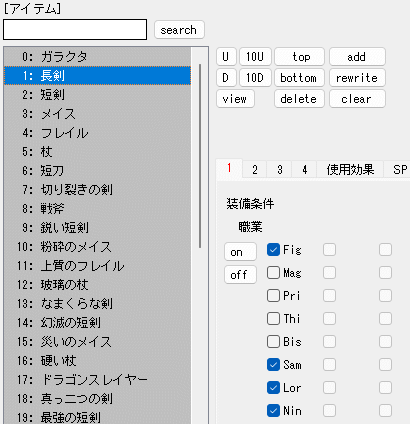Check the Thi class checkbox
Viewport: 410px width, 424px height.
click(x=273, y=319)
